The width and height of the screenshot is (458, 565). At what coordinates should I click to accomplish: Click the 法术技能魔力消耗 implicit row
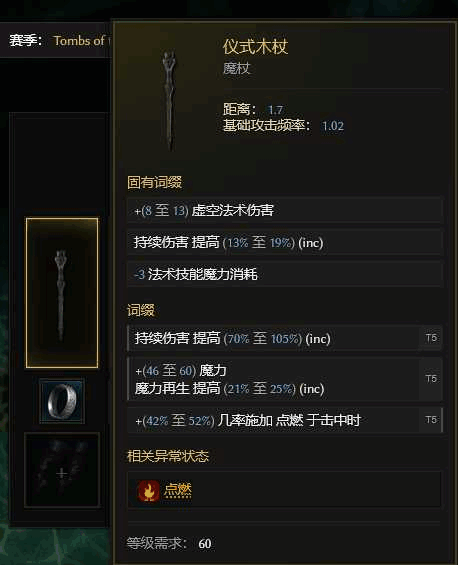[285, 274]
